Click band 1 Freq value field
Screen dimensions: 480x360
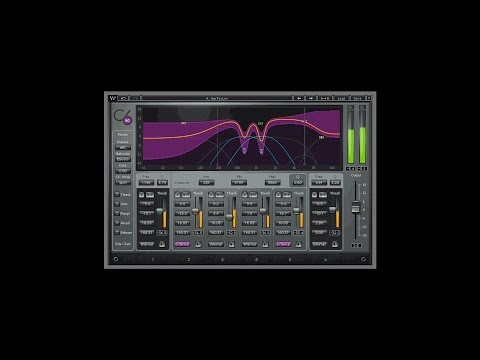click(x=146, y=183)
